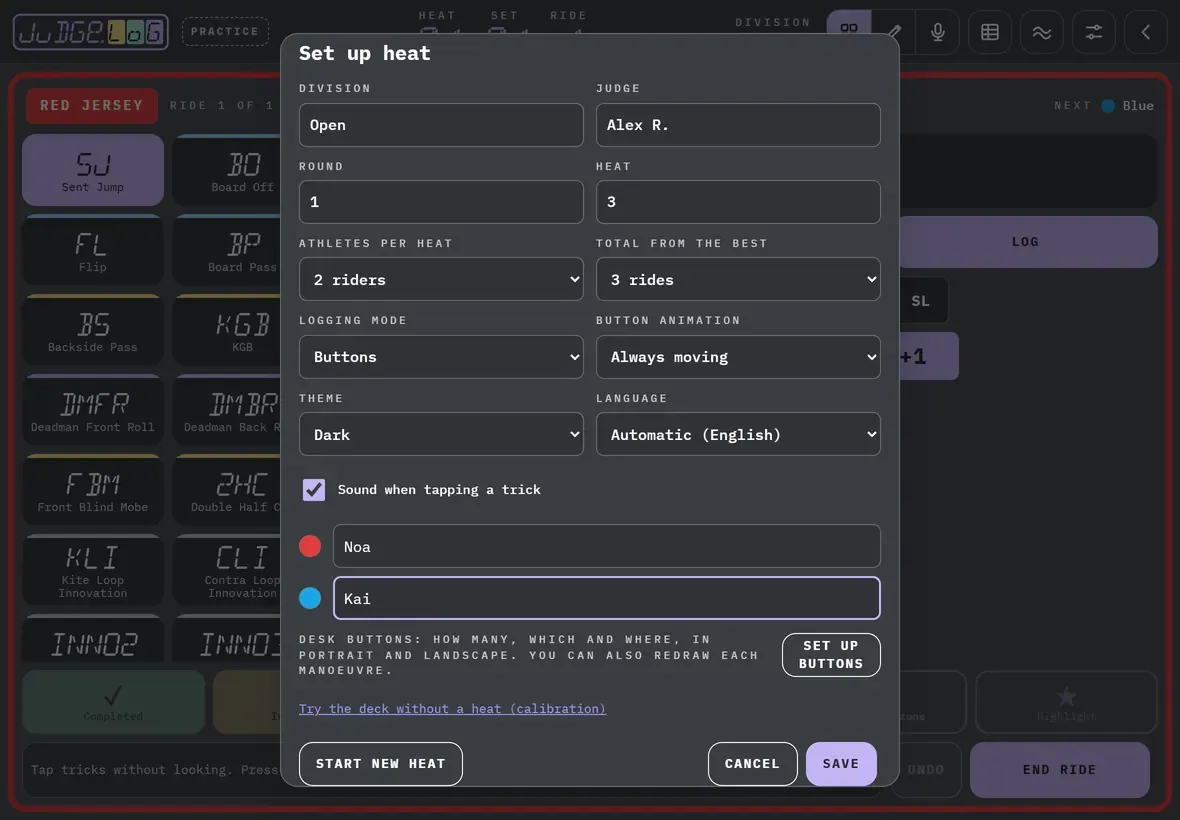Edit the blue rider name Kai
Viewport: 1180px width, 820px height.
click(x=607, y=598)
